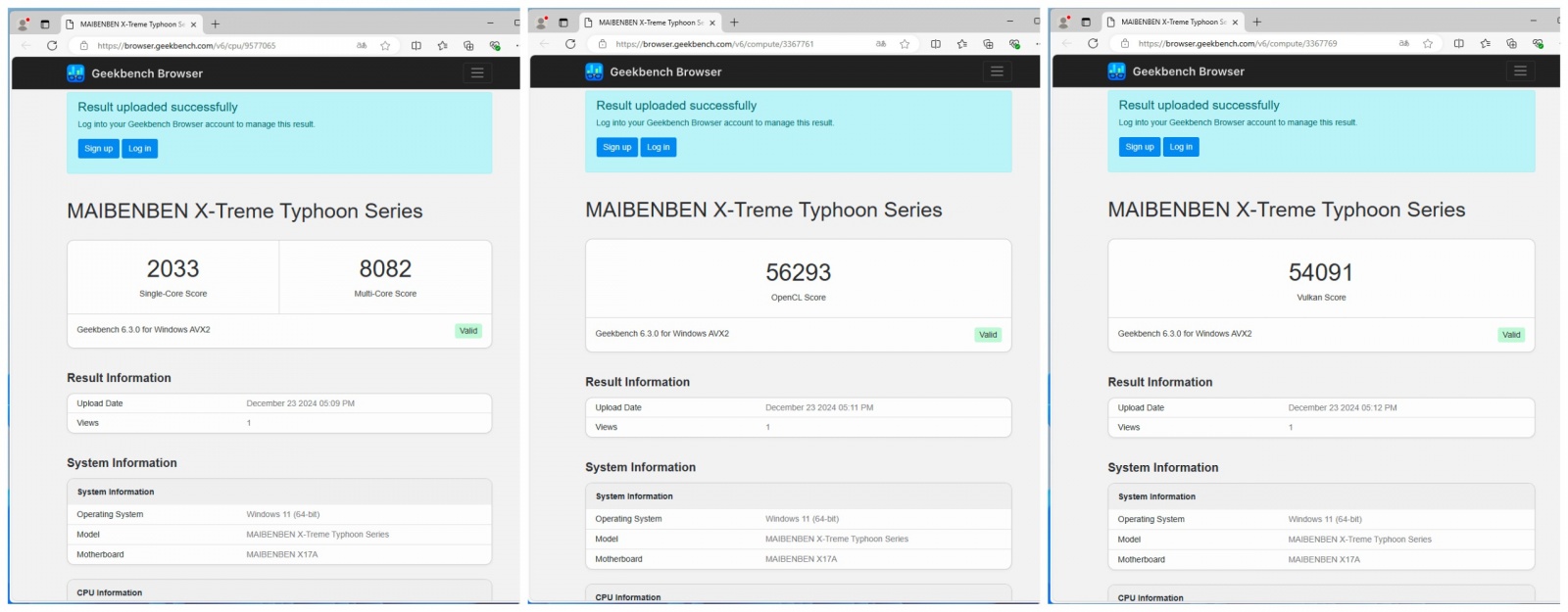Click the profile icon in the left window

tap(23, 24)
